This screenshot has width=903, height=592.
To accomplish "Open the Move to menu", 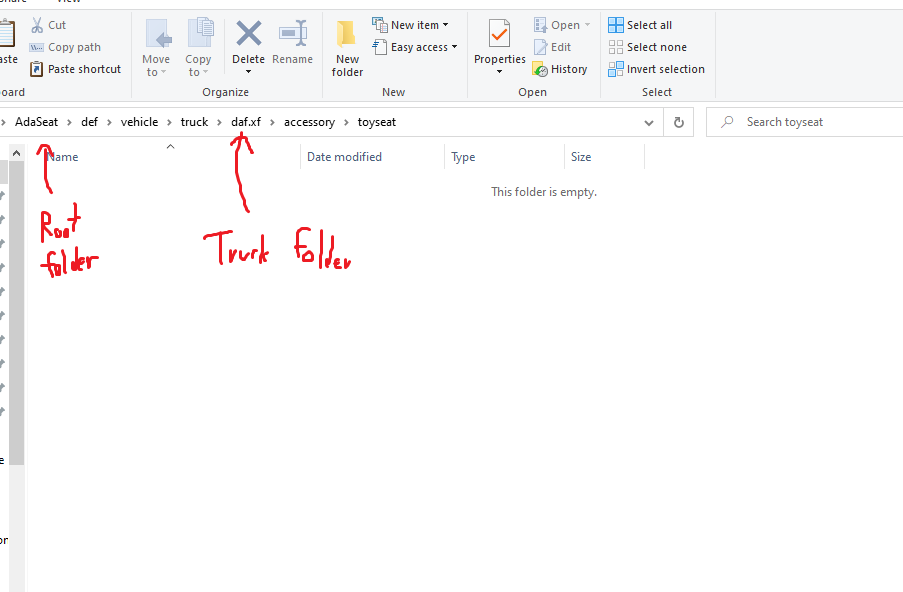I will pos(156,48).
